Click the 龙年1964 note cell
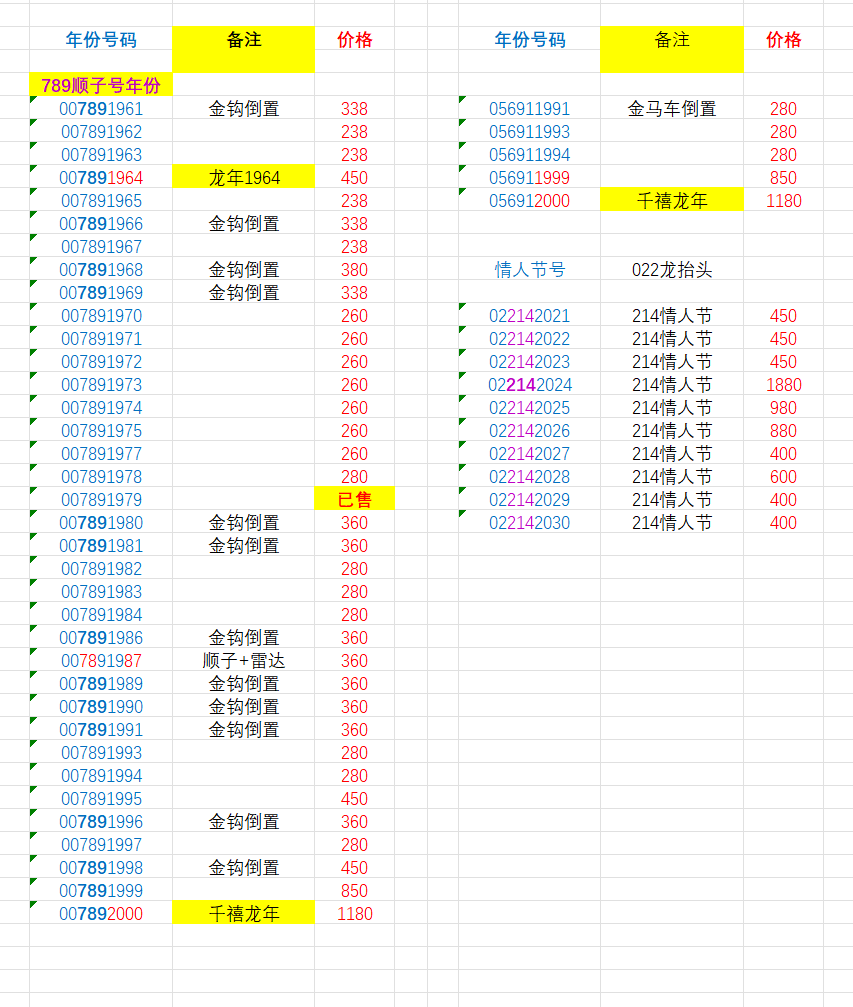 point(243,178)
